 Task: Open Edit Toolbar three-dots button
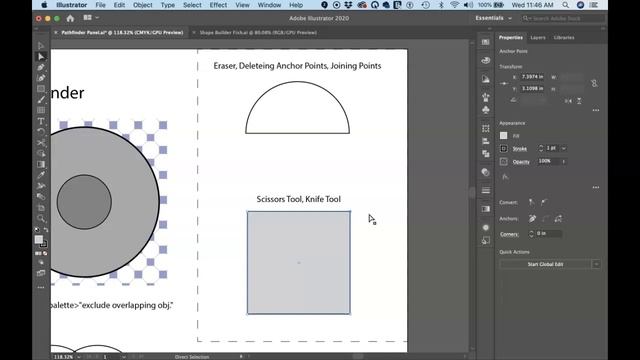pyautogui.click(x=41, y=287)
